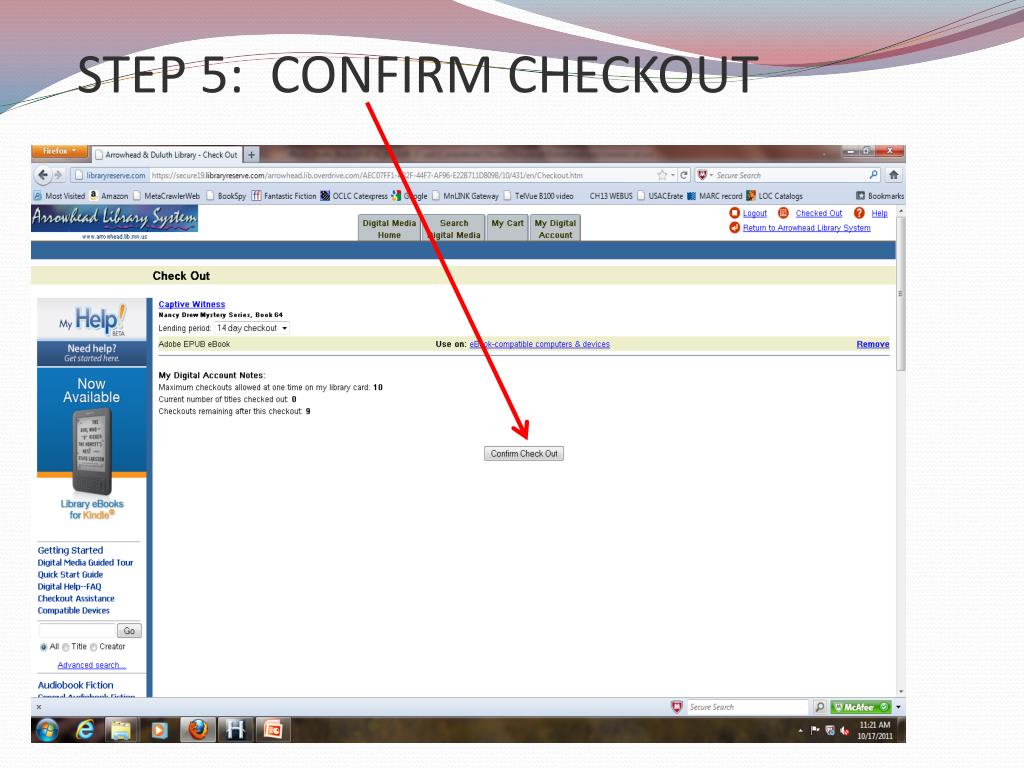
Task: Open Advanced search link
Action: 91,665
